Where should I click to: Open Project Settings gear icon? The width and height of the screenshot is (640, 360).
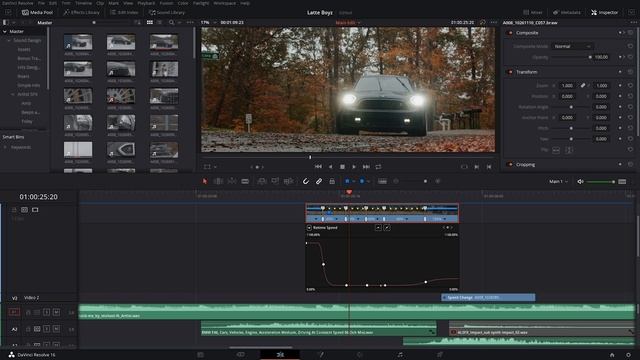628,355
